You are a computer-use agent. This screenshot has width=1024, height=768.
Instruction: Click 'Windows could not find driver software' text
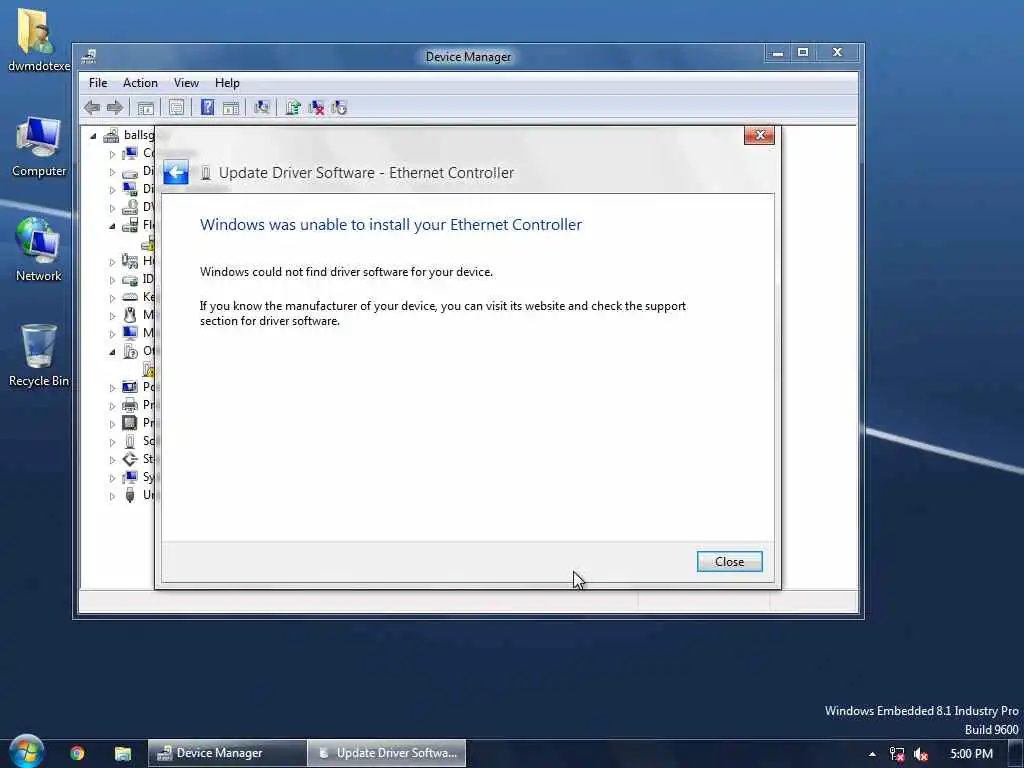coord(346,272)
